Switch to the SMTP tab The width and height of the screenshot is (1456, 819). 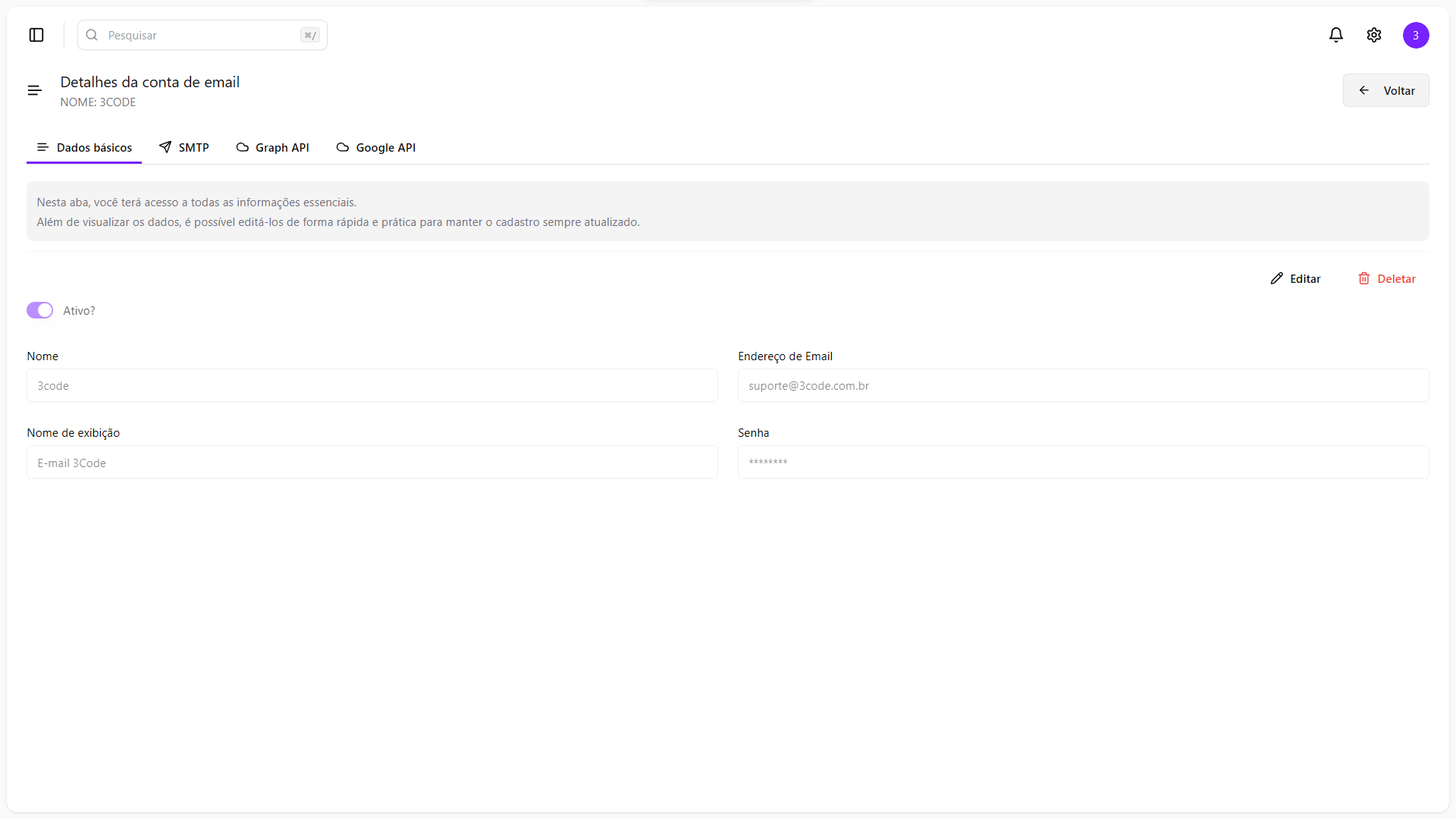(184, 147)
